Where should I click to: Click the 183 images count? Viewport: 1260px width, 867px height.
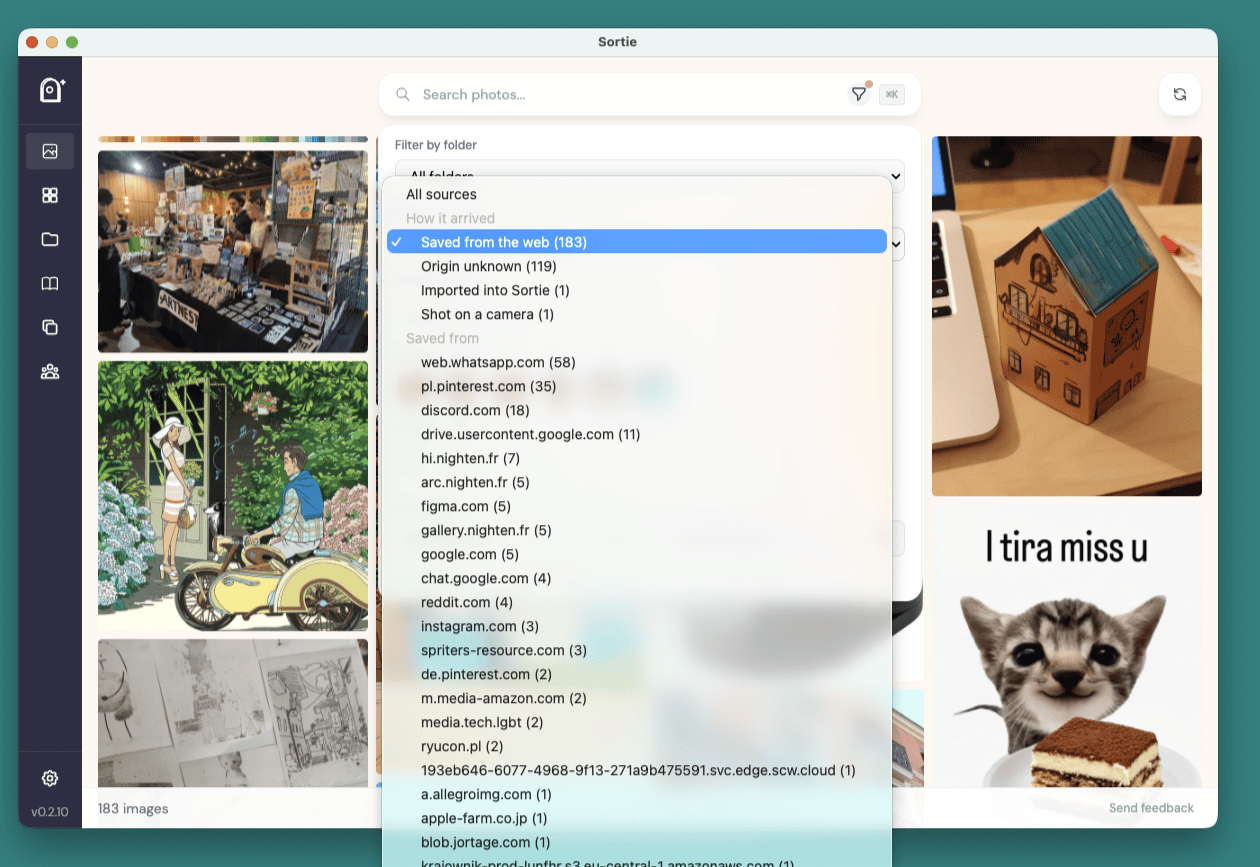point(133,808)
